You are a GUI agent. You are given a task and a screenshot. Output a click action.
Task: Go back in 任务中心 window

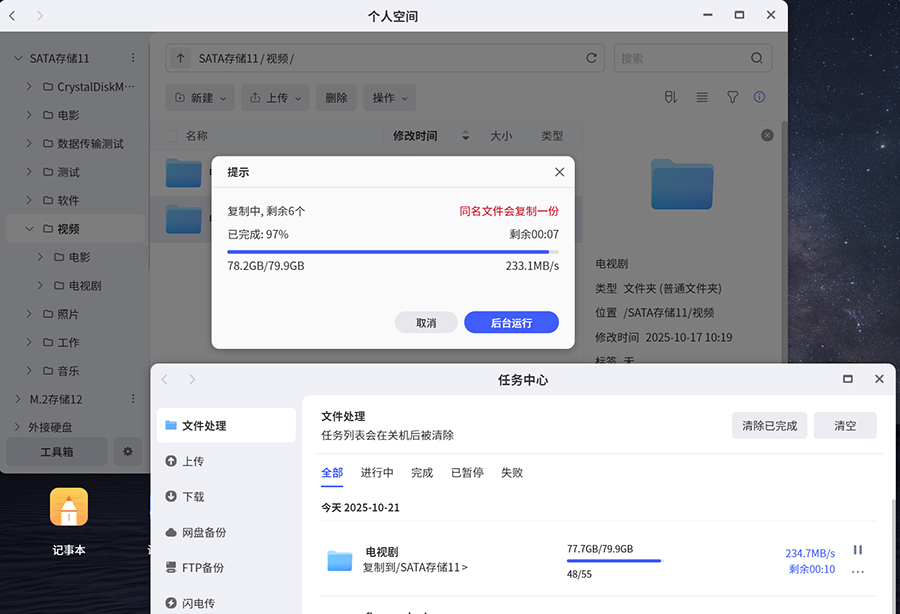[165, 379]
